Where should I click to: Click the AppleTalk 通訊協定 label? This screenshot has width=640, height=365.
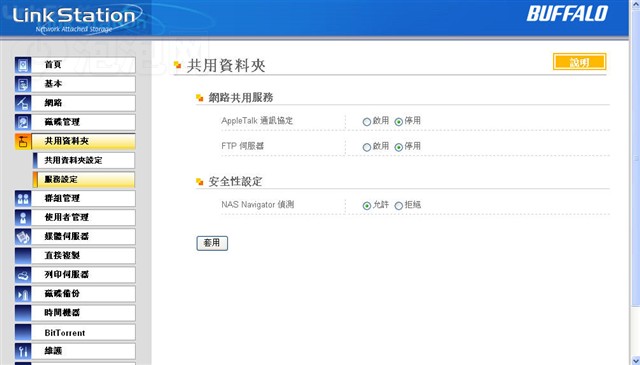pyautogui.click(x=257, y=121)
